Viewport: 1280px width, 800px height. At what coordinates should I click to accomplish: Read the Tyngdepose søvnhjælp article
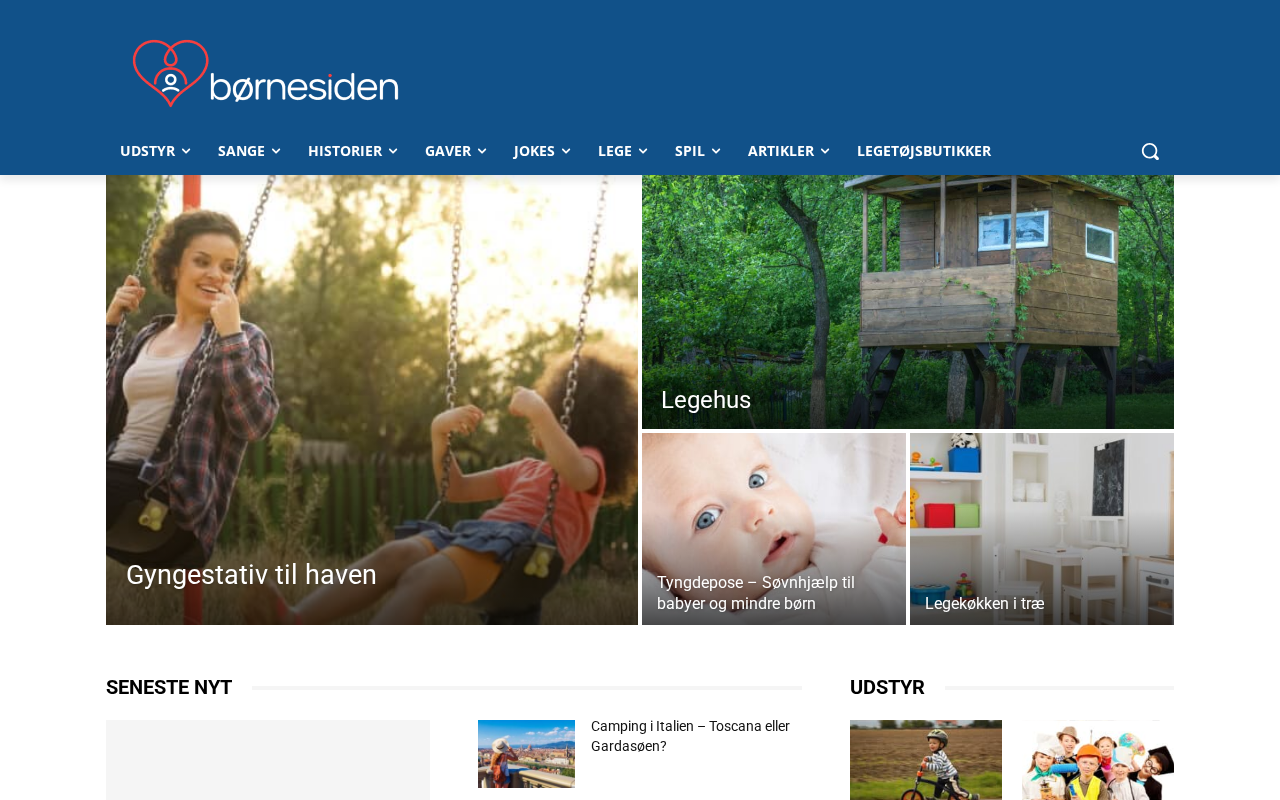click(x=756, y=593)
